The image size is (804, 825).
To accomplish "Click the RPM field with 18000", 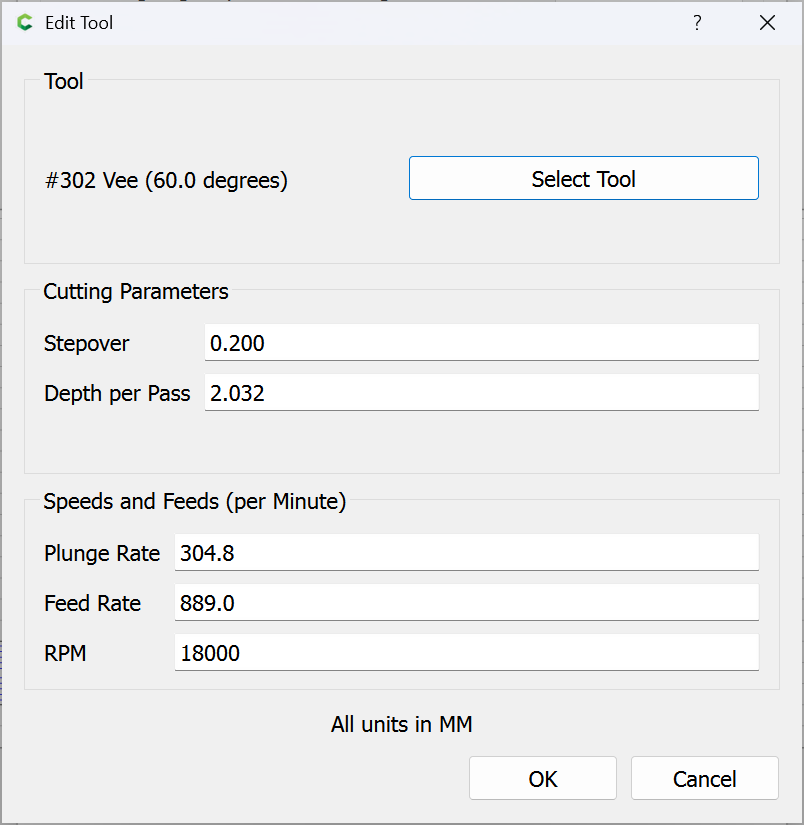I will click(x=466, y=653).
